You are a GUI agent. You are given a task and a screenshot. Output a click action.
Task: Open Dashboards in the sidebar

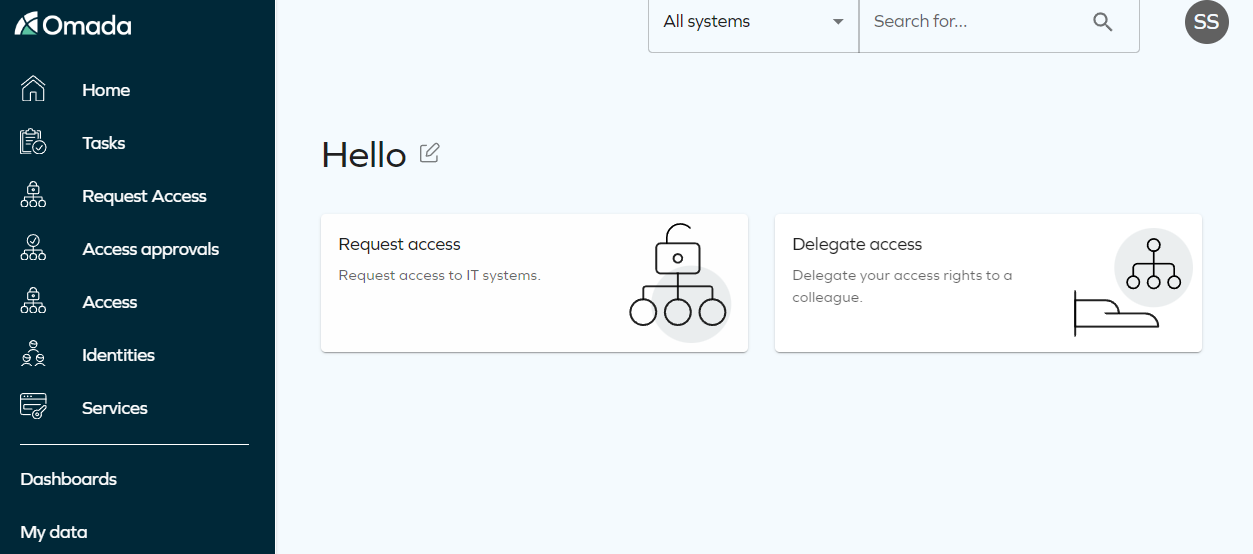(x=68, y=479)
